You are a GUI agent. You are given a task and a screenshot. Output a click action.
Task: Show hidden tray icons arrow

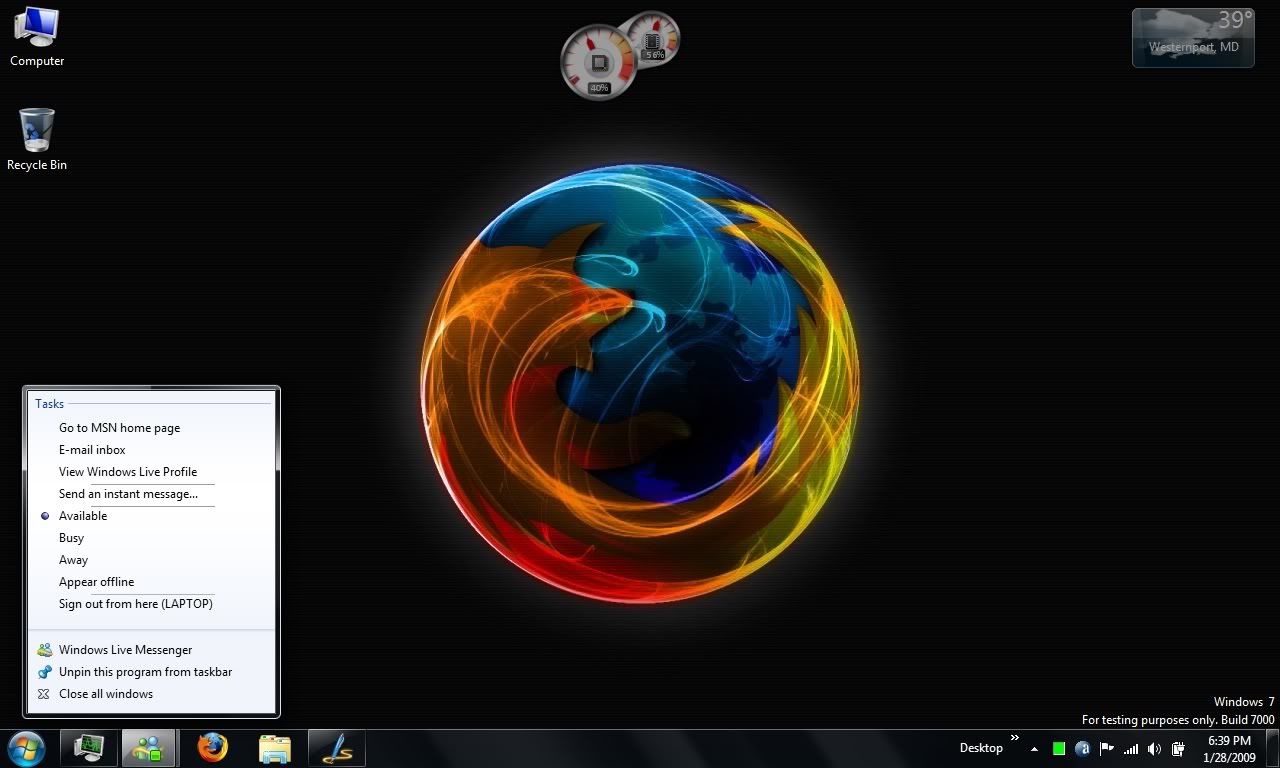coord(1034,749)
